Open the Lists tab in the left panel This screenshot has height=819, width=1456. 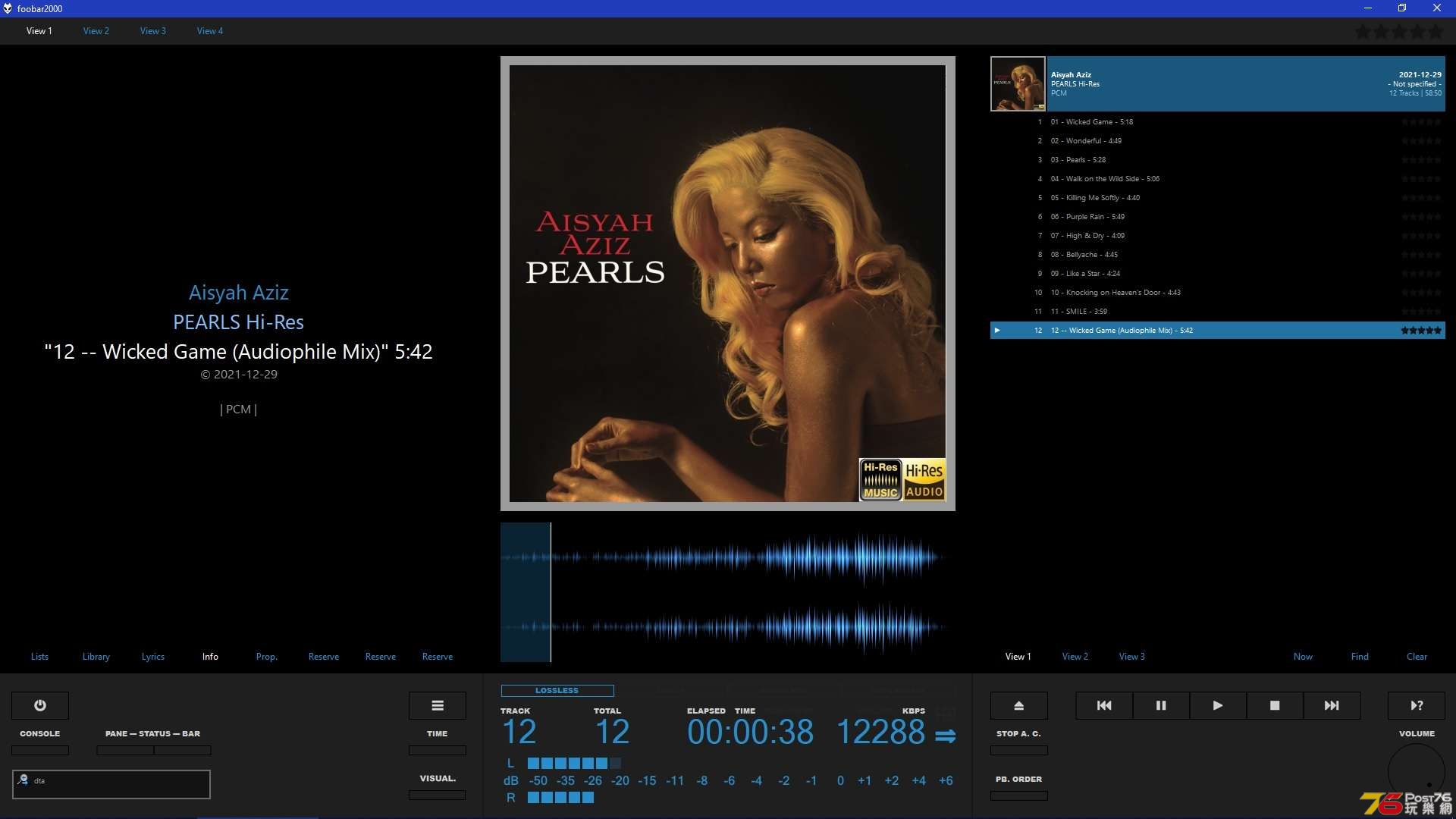click(x=39, y=657)
